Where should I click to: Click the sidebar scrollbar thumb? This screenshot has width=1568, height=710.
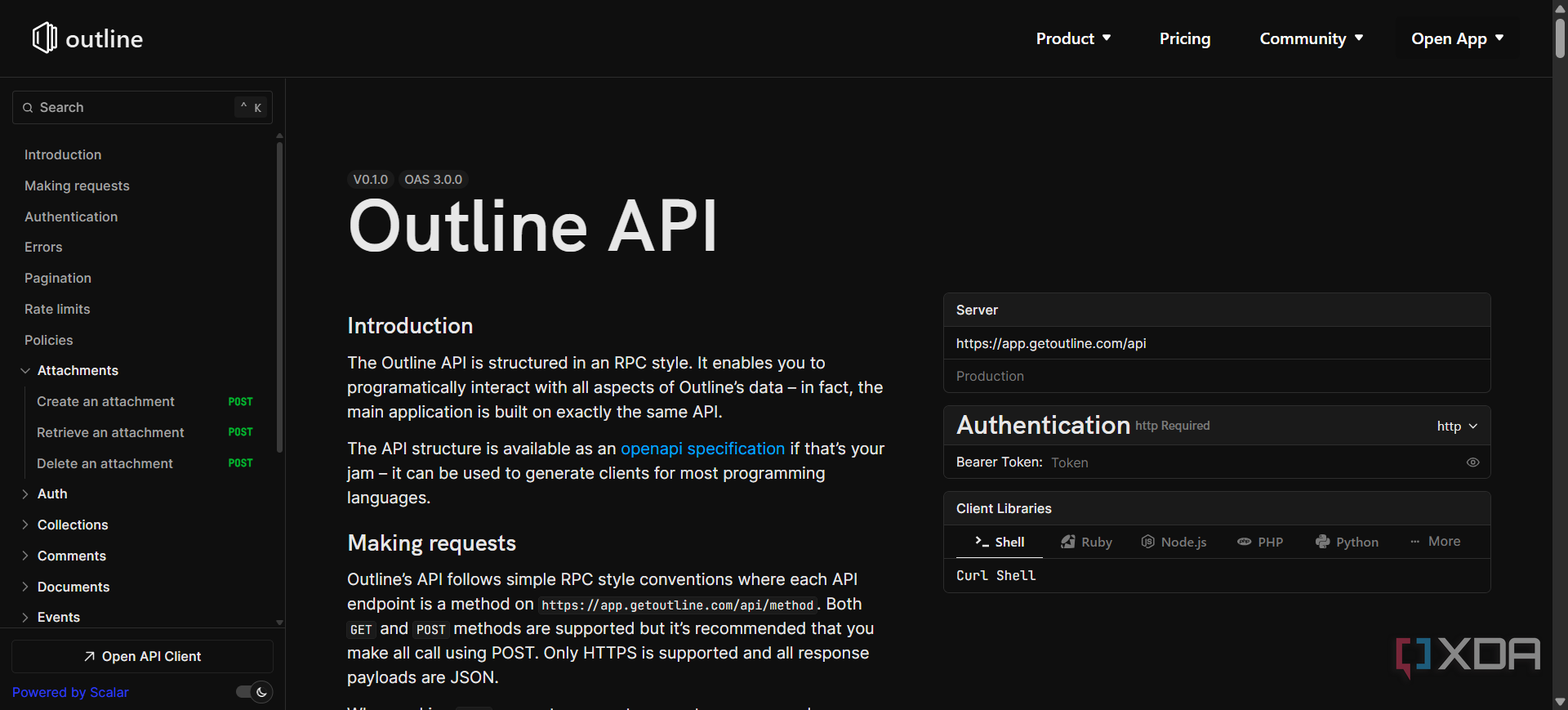click(279, 298)
